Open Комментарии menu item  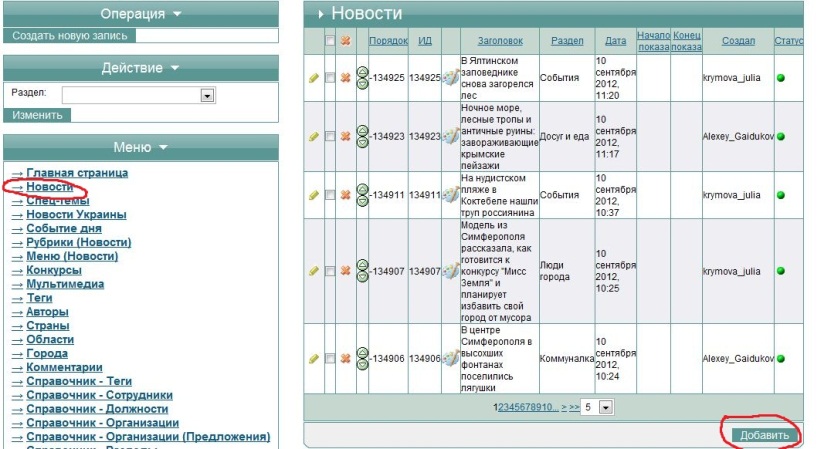(64, 367)
